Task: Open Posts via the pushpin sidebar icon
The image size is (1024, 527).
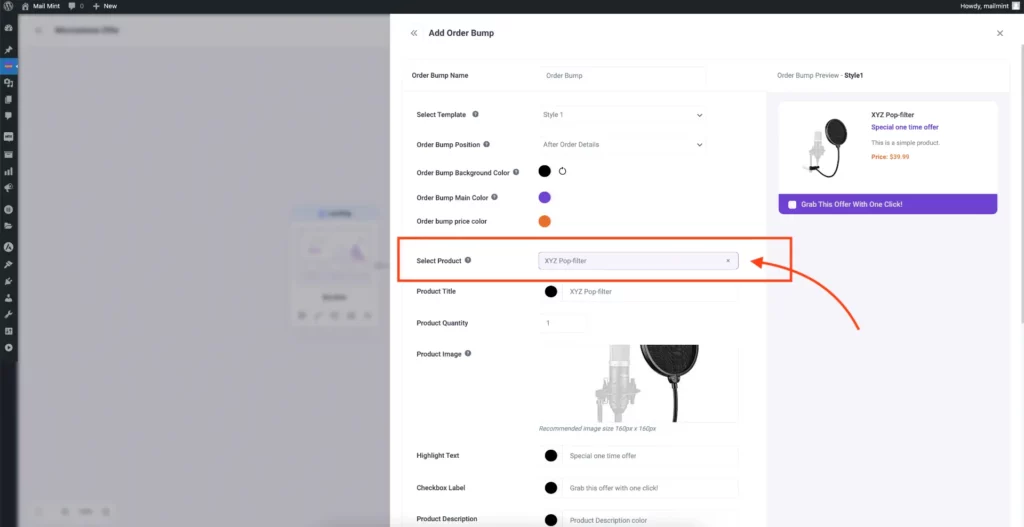Action: (x=8, y=50)
